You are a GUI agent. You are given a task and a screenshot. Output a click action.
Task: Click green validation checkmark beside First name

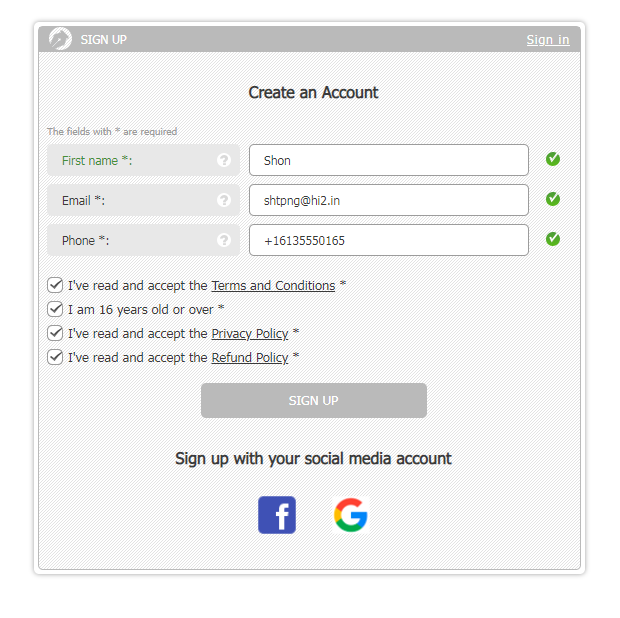pyautogui.click(x=553, y=159)
